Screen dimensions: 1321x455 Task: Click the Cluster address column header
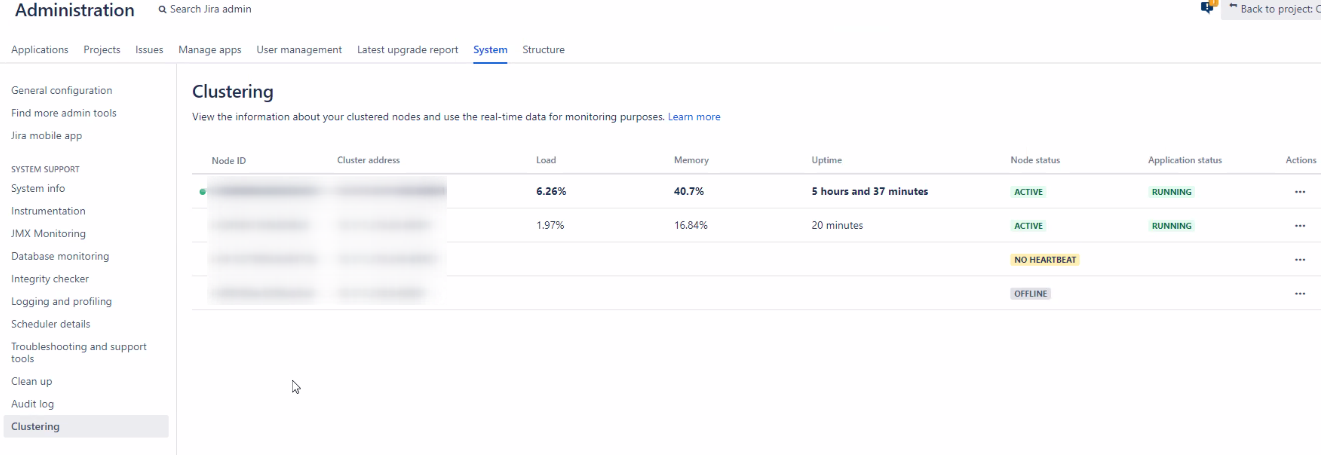tap(369, 160)
